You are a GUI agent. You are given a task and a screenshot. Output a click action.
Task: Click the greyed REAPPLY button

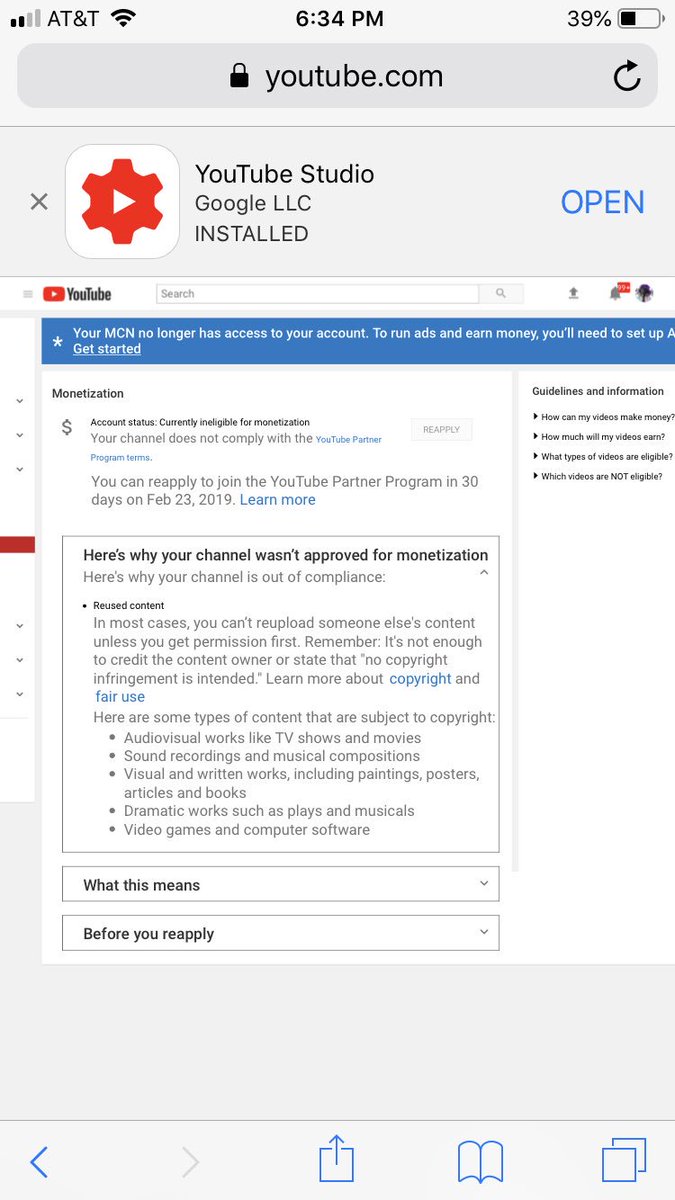point(441,430)
